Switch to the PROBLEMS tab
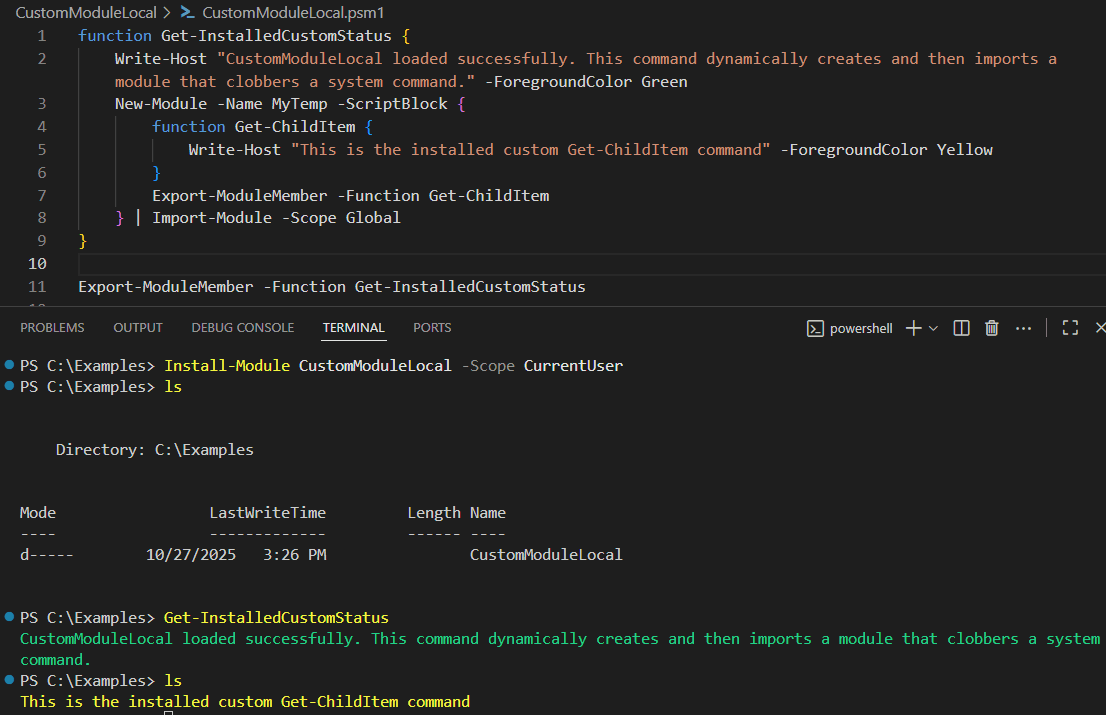Viewport: 1106px width, 715px height. (52, 327)
